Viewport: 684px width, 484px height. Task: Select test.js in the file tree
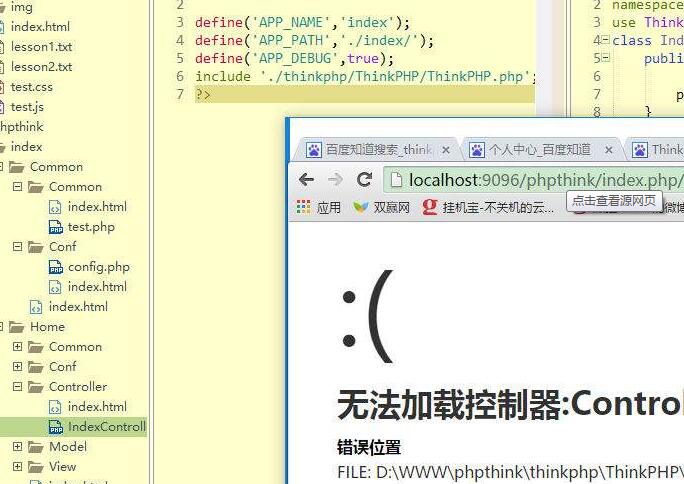(27, 107)
